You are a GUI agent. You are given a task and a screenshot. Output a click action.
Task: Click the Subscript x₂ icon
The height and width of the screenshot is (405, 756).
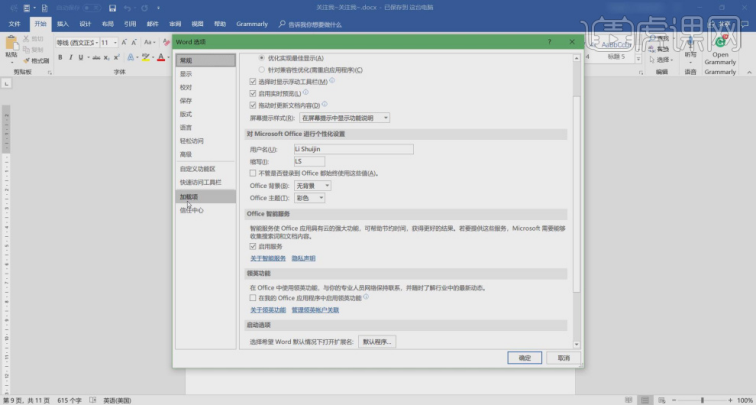tap(107, 57)
